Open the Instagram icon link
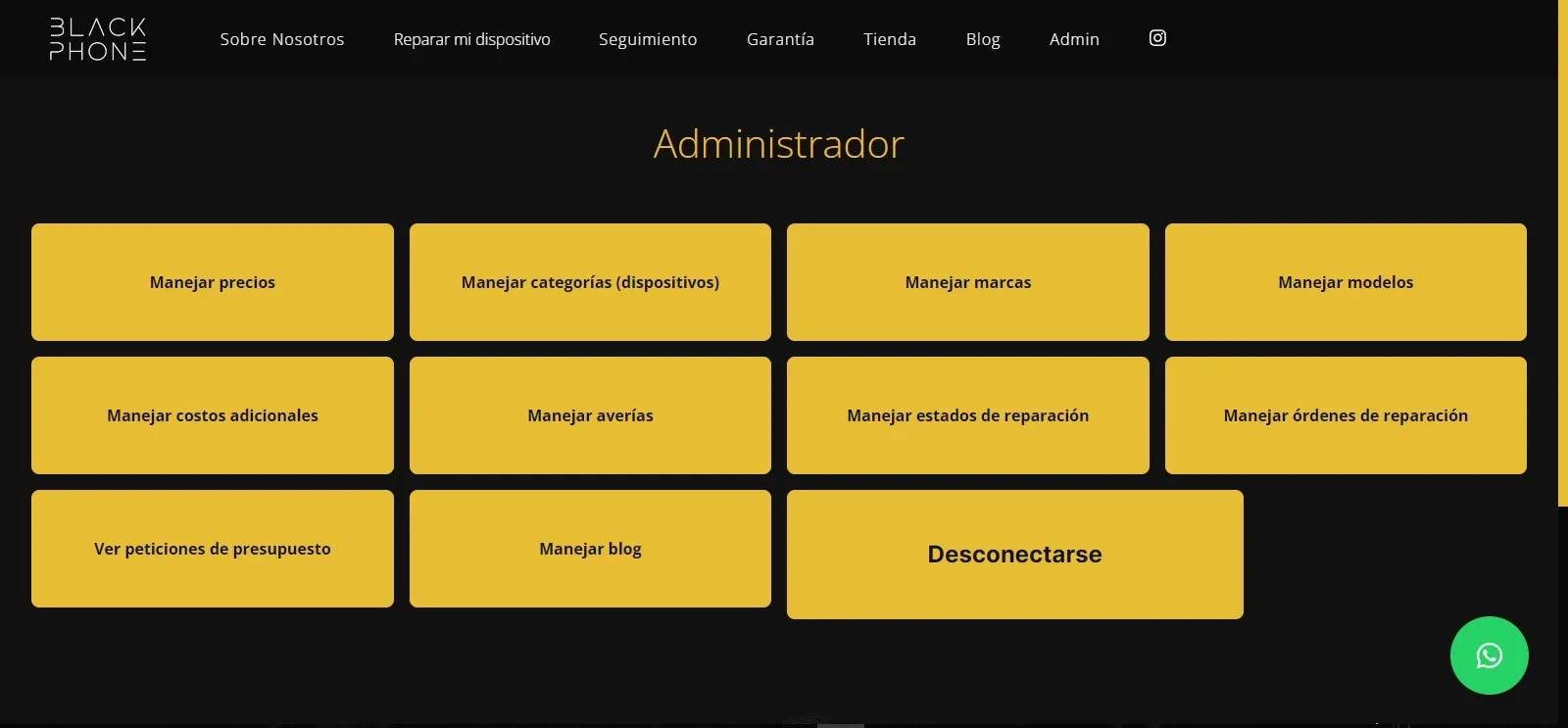 pyautogui.click(x=1157, y=38)
